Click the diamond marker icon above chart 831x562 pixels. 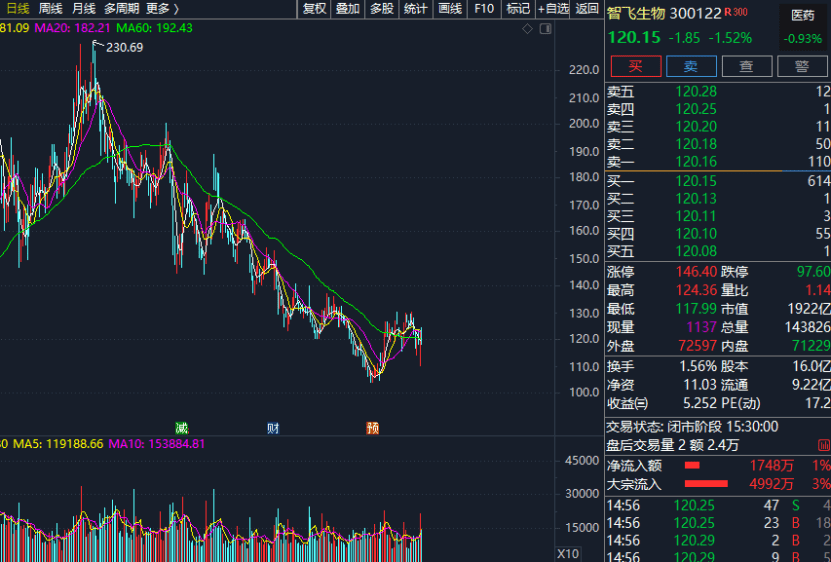527,29
